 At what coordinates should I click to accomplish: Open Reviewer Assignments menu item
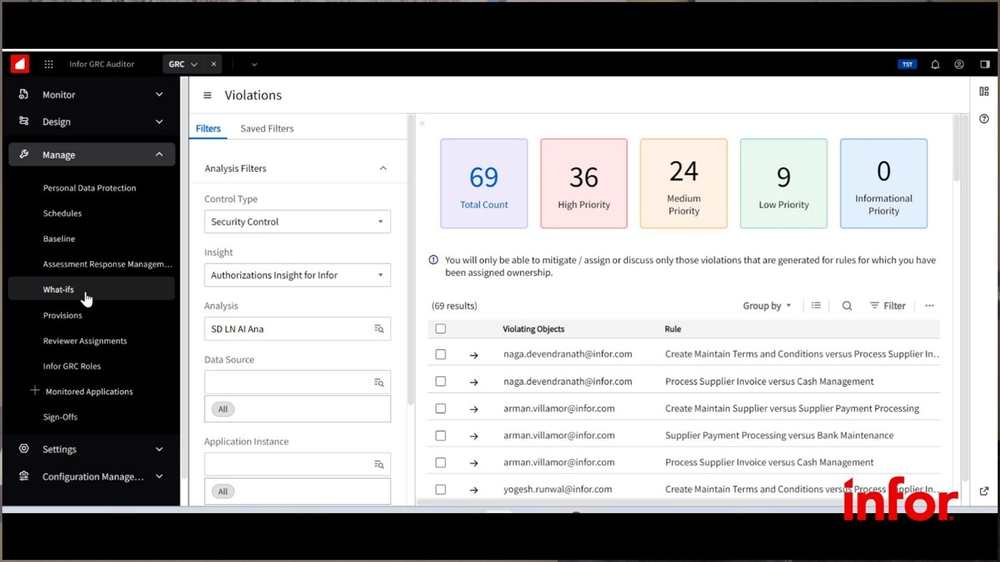tap(85, 341)
